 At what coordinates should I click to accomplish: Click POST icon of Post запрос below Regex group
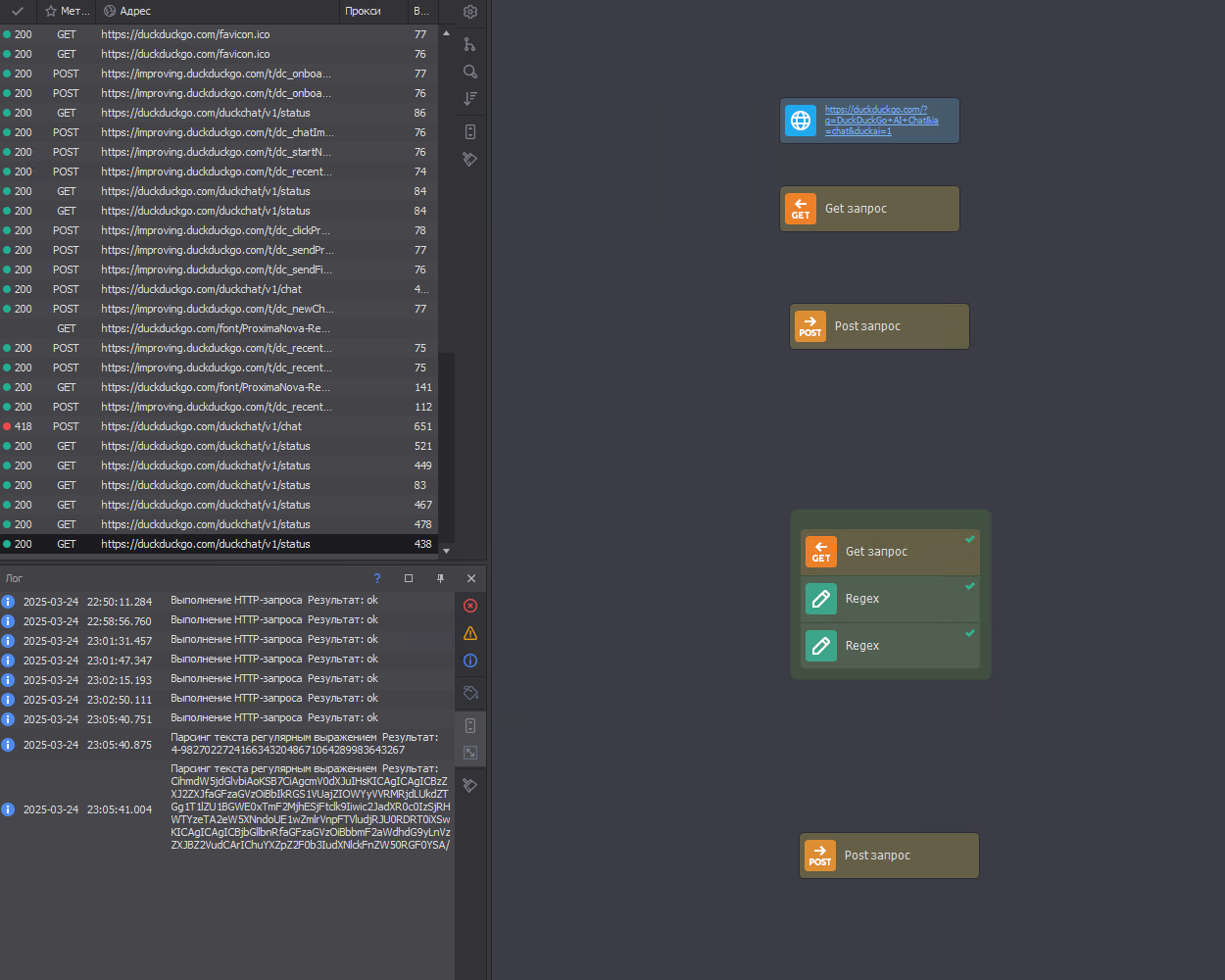point(820,856)
